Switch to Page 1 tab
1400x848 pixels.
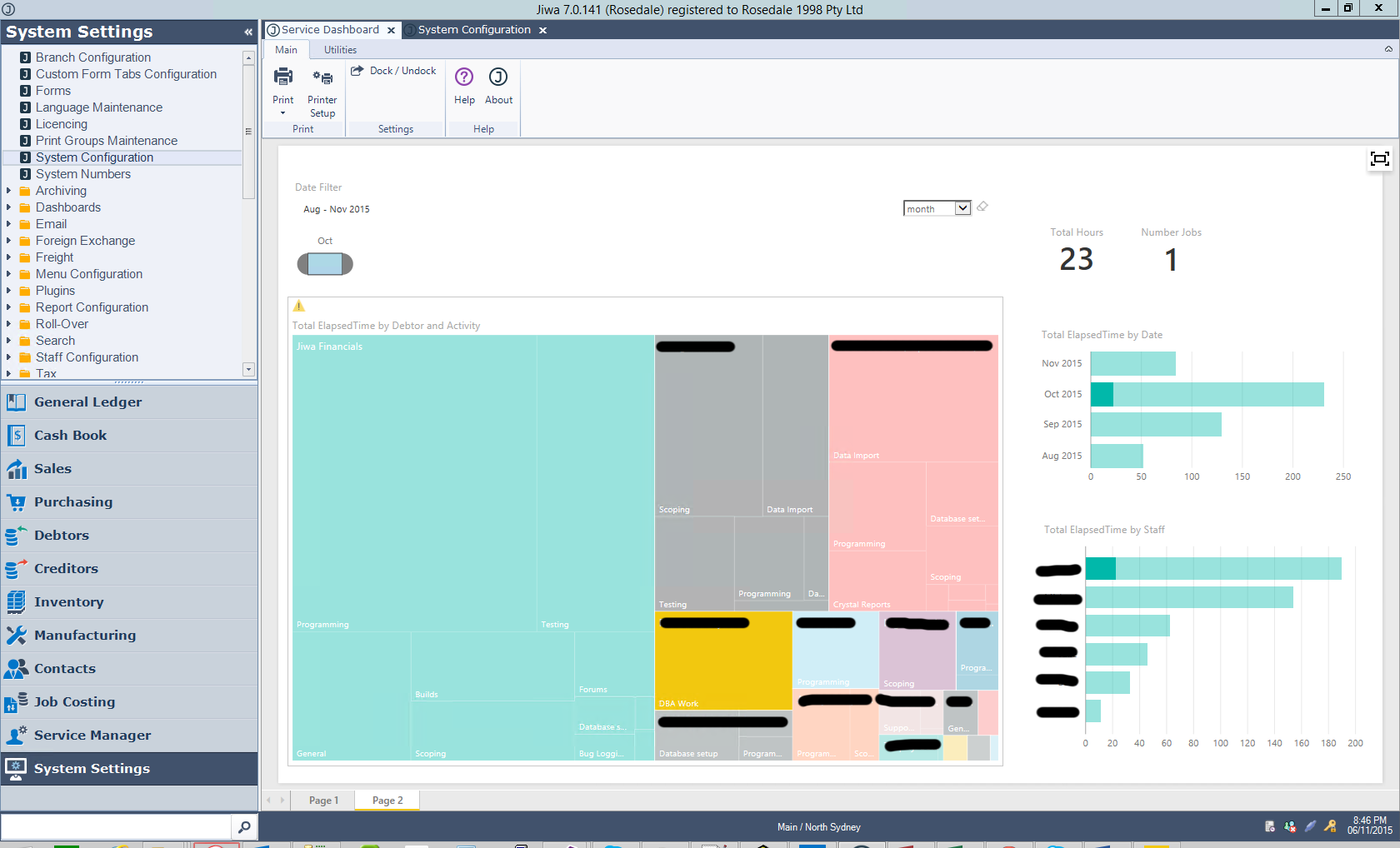coord(323,801)
